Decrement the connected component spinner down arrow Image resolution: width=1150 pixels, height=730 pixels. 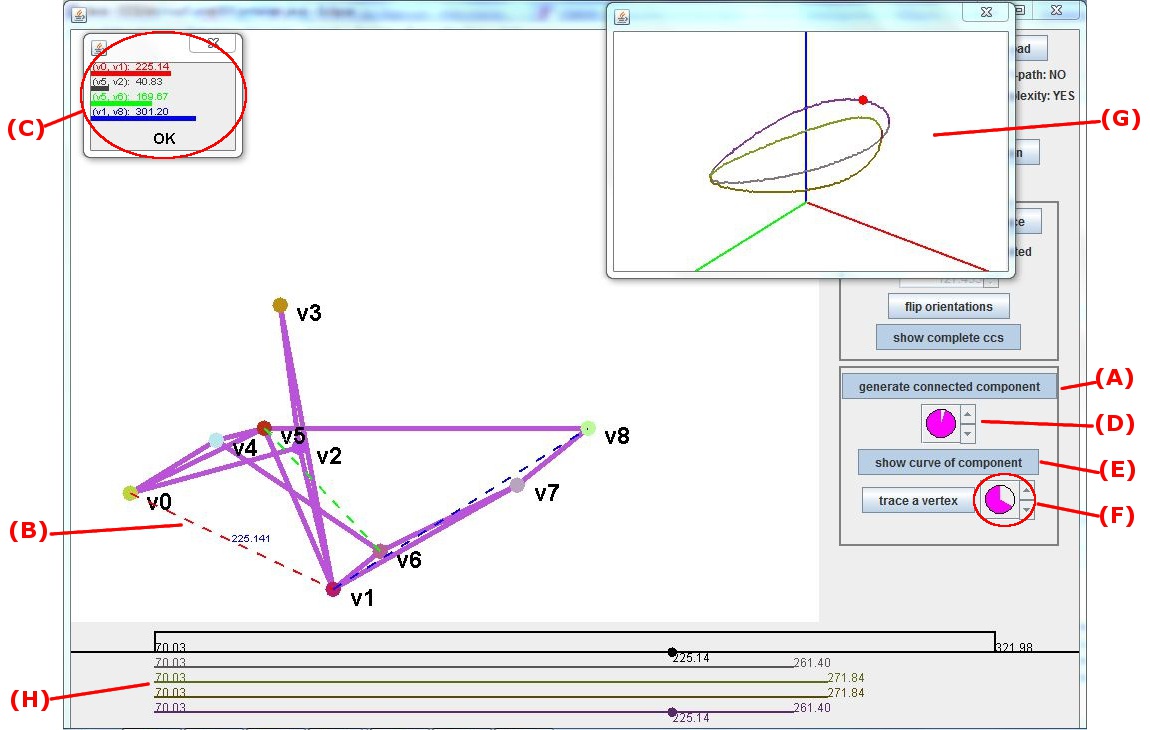pos(967,433)
